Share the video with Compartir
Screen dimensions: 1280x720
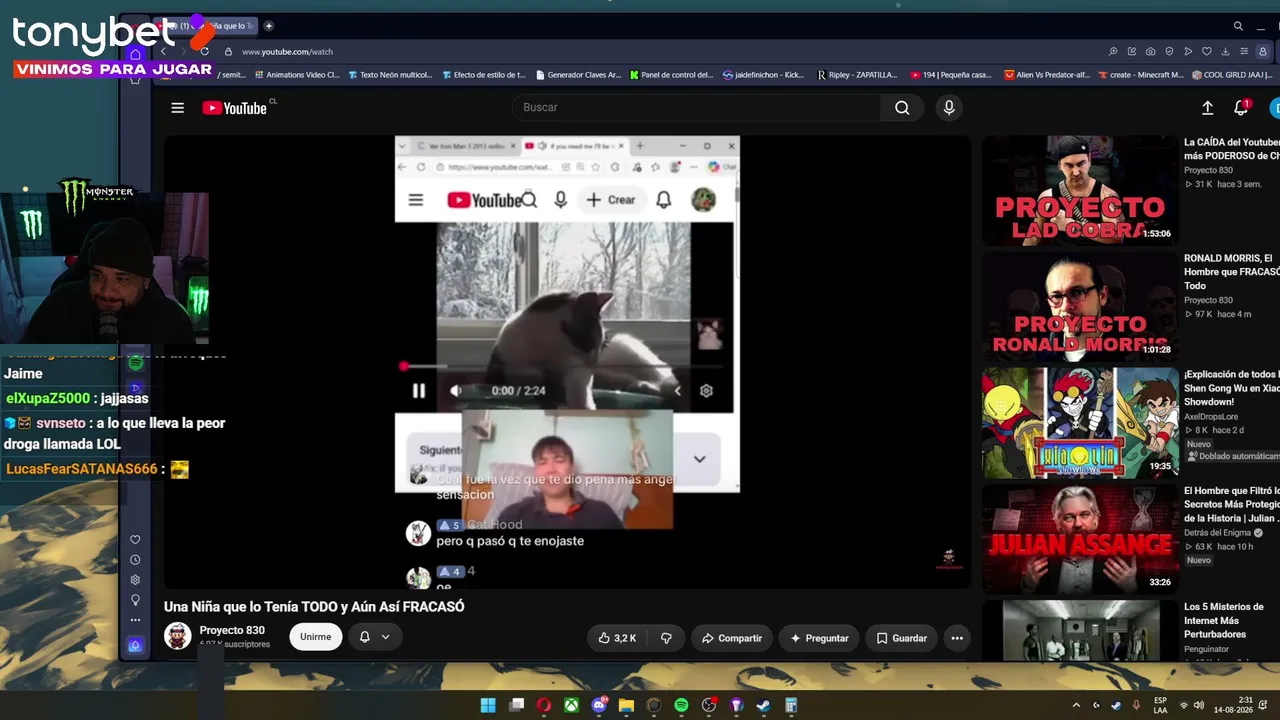732,638
